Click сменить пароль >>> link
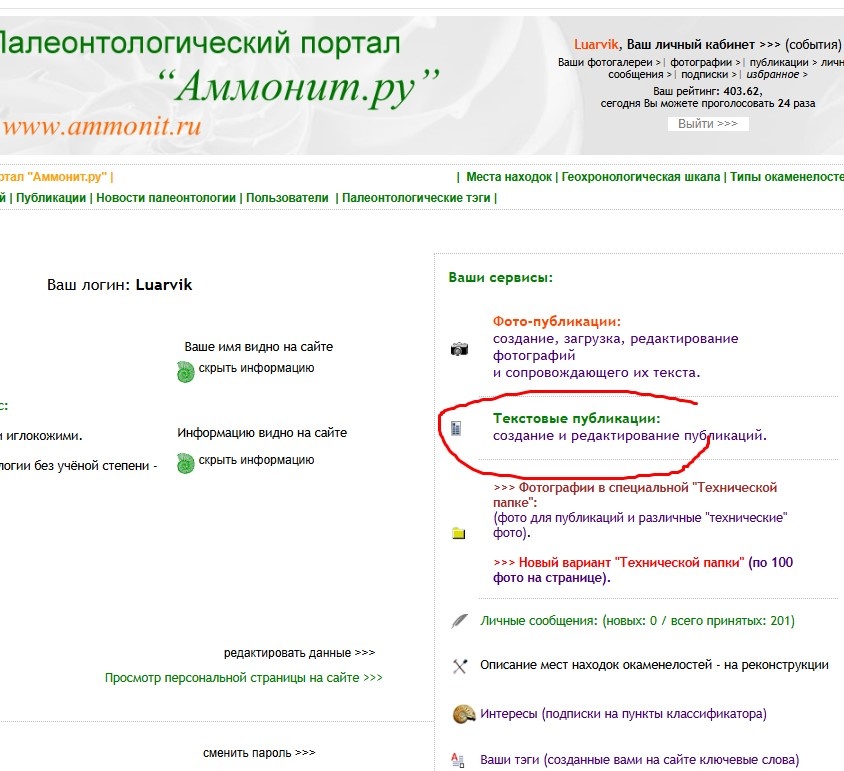 pos(259,753)
